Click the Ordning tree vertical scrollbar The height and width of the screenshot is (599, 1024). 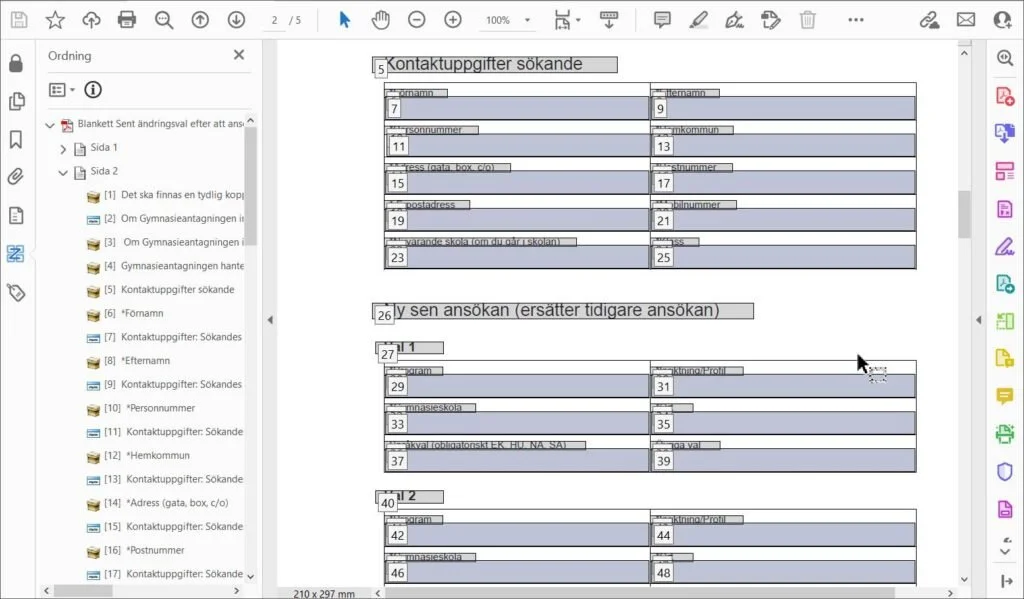tap(250, 186)
